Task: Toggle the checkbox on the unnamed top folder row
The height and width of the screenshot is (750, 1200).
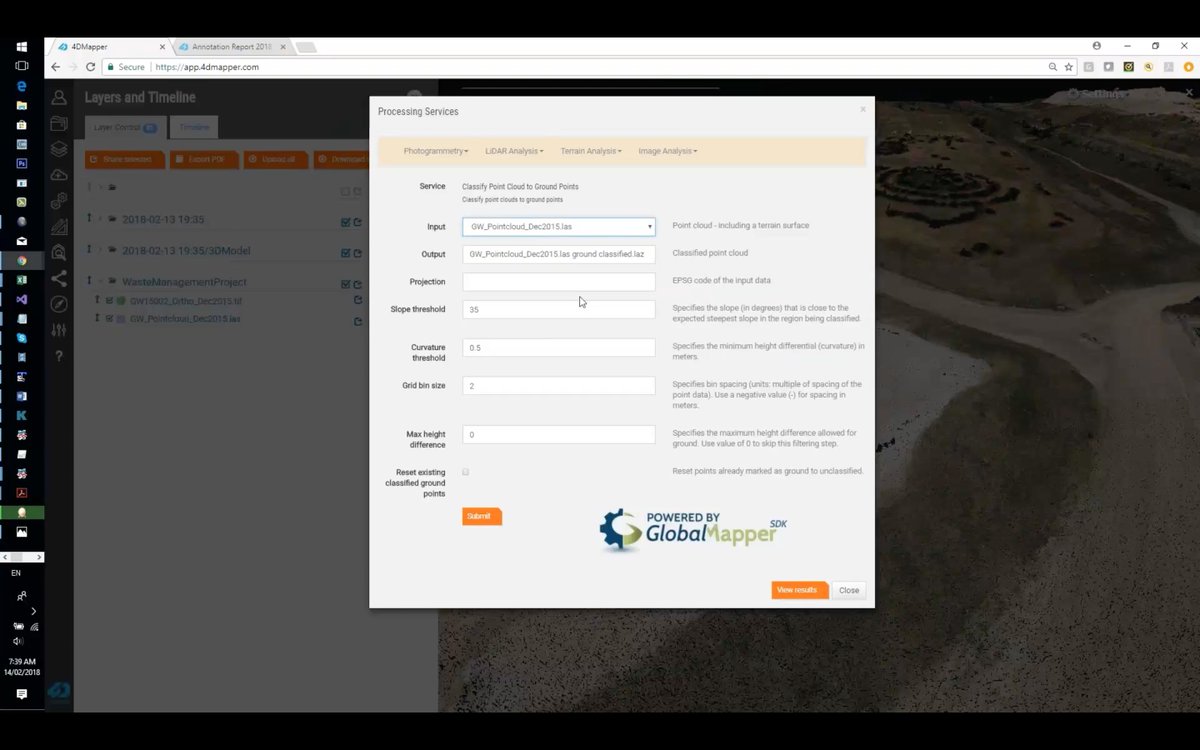Action: (x=345, y=191)
